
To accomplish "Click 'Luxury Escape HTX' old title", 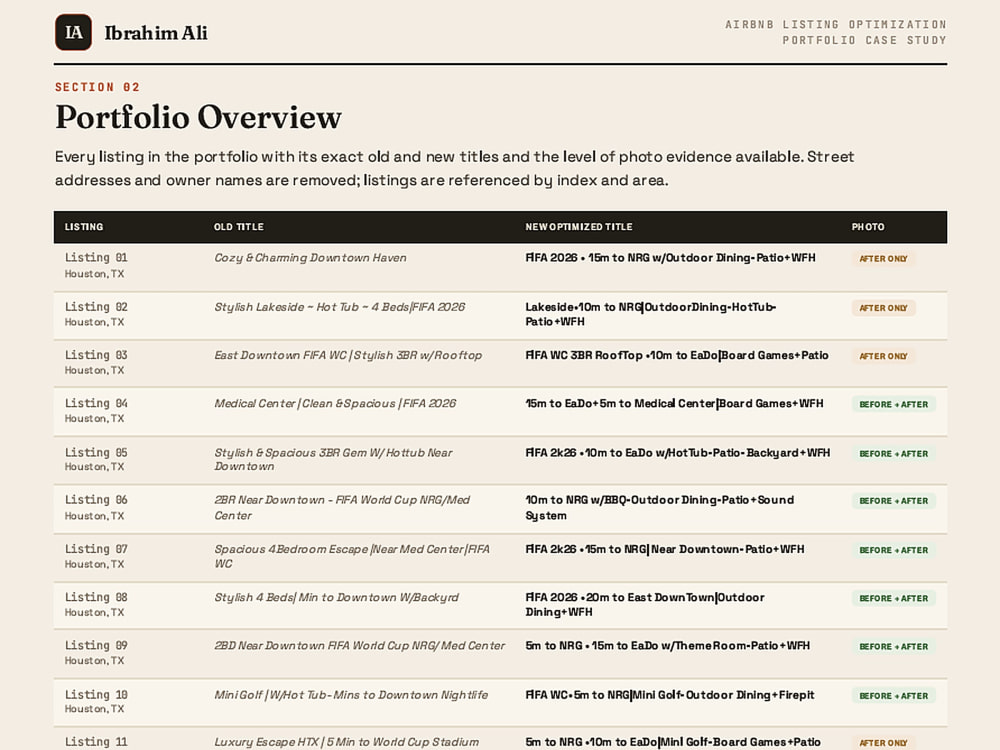I will pyautogui.click(x=346, y=742).
